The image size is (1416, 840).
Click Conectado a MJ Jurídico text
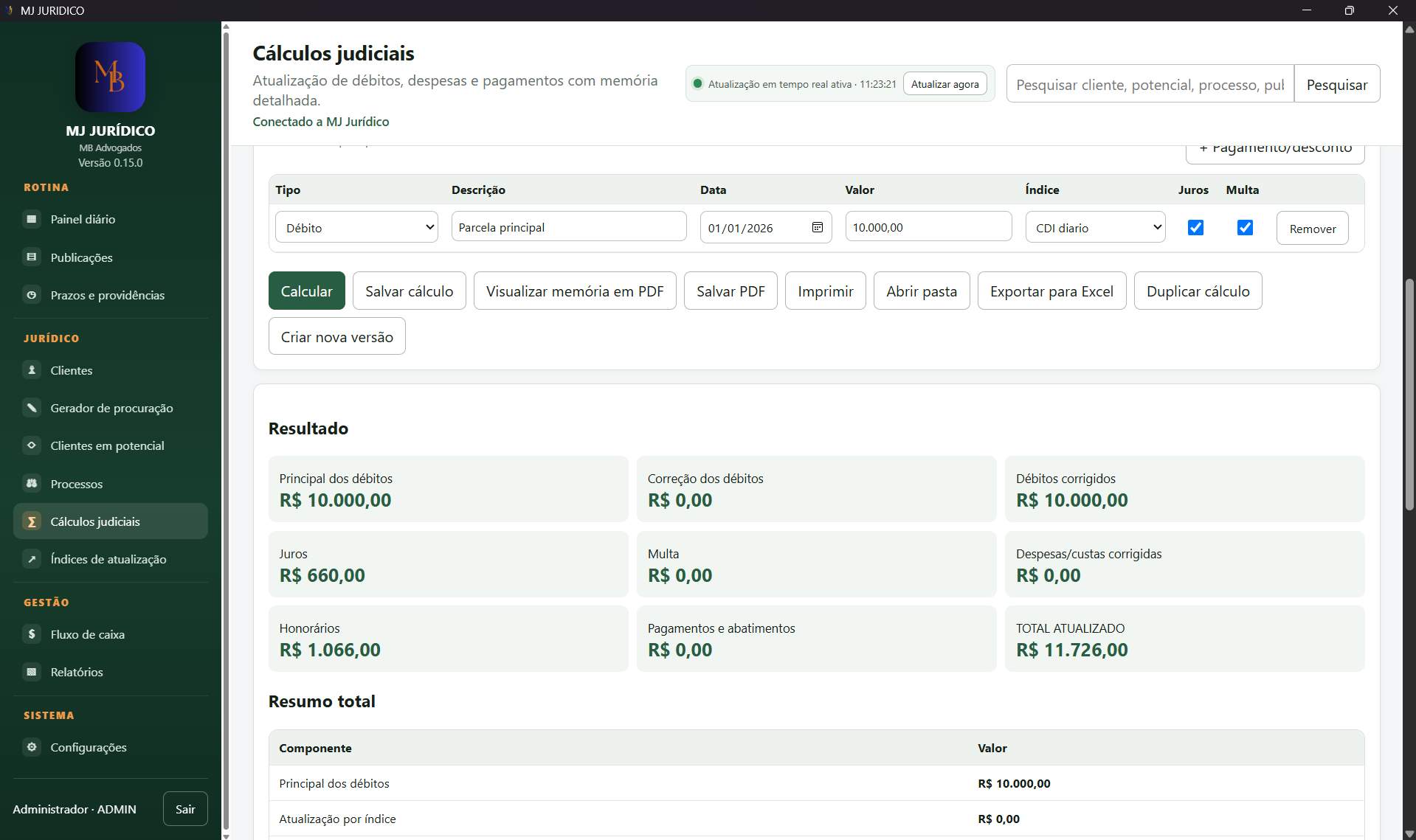(x=320, y=122)
